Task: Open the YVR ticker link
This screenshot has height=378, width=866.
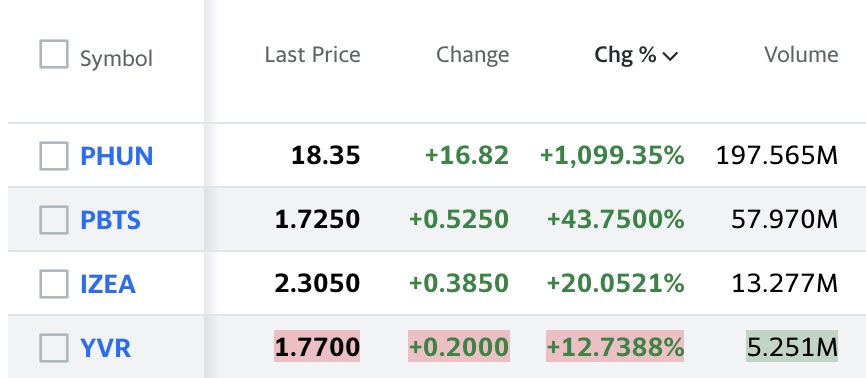Action: coord(105,348)
